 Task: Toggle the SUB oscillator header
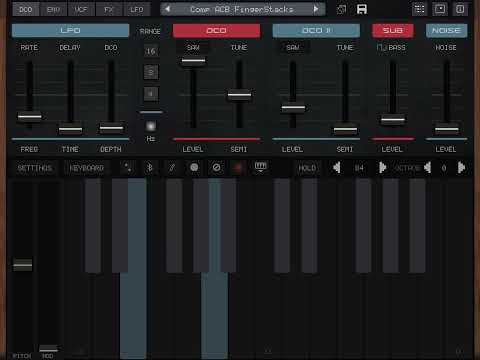click(393, 30)
